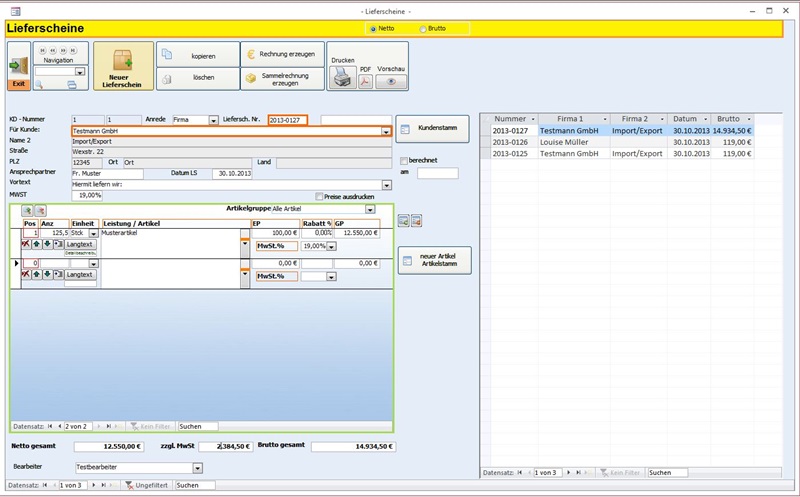800x497 pixels.
Task: Click the magnifier search icon under Navigation
Action: point(39,85)
